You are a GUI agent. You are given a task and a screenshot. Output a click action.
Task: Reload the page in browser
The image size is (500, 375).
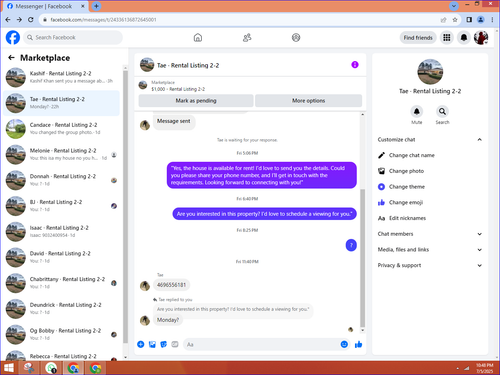pos(31,20)
